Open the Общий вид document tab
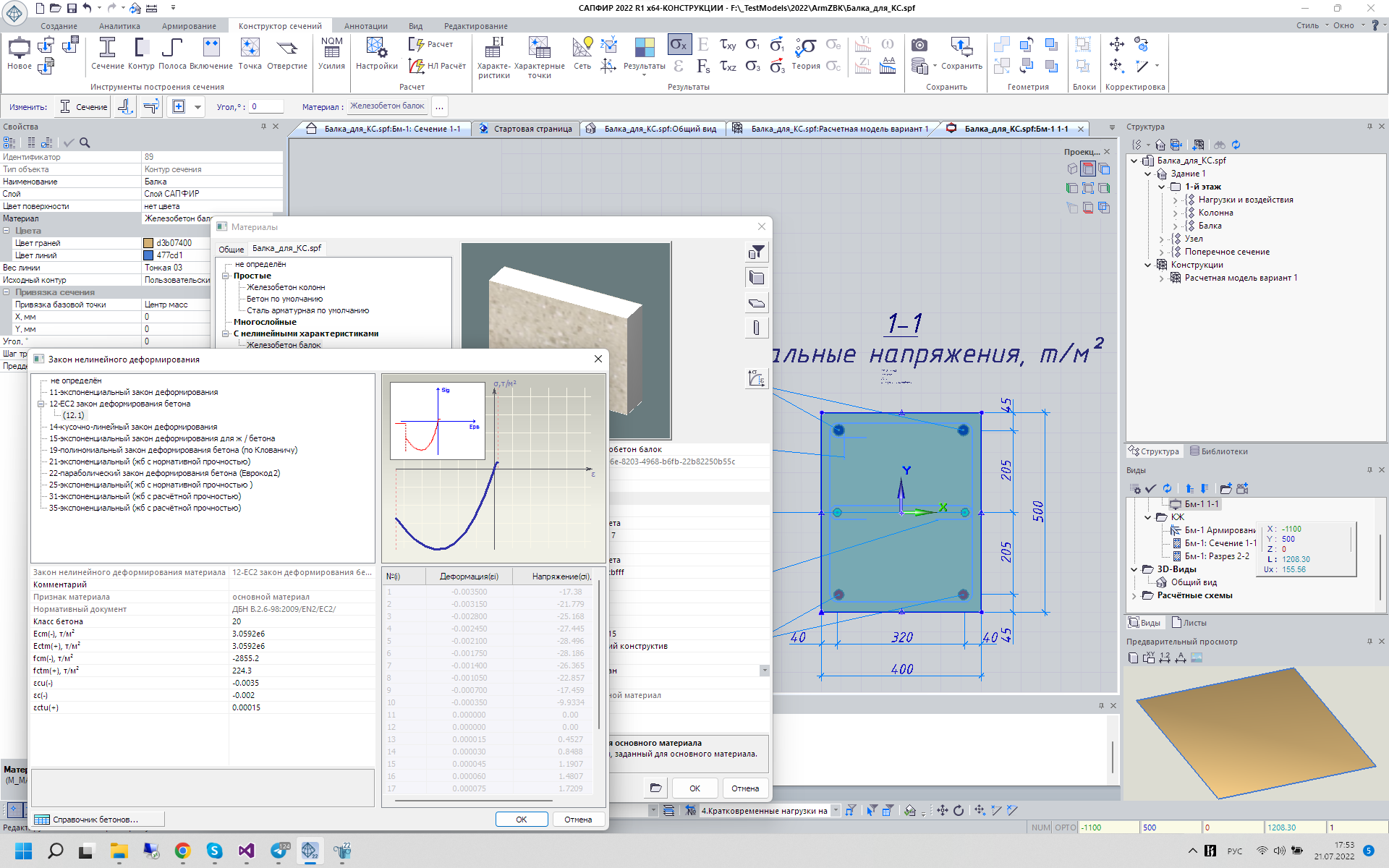The height and width of the screenshot is (868, 1389). 659,129
